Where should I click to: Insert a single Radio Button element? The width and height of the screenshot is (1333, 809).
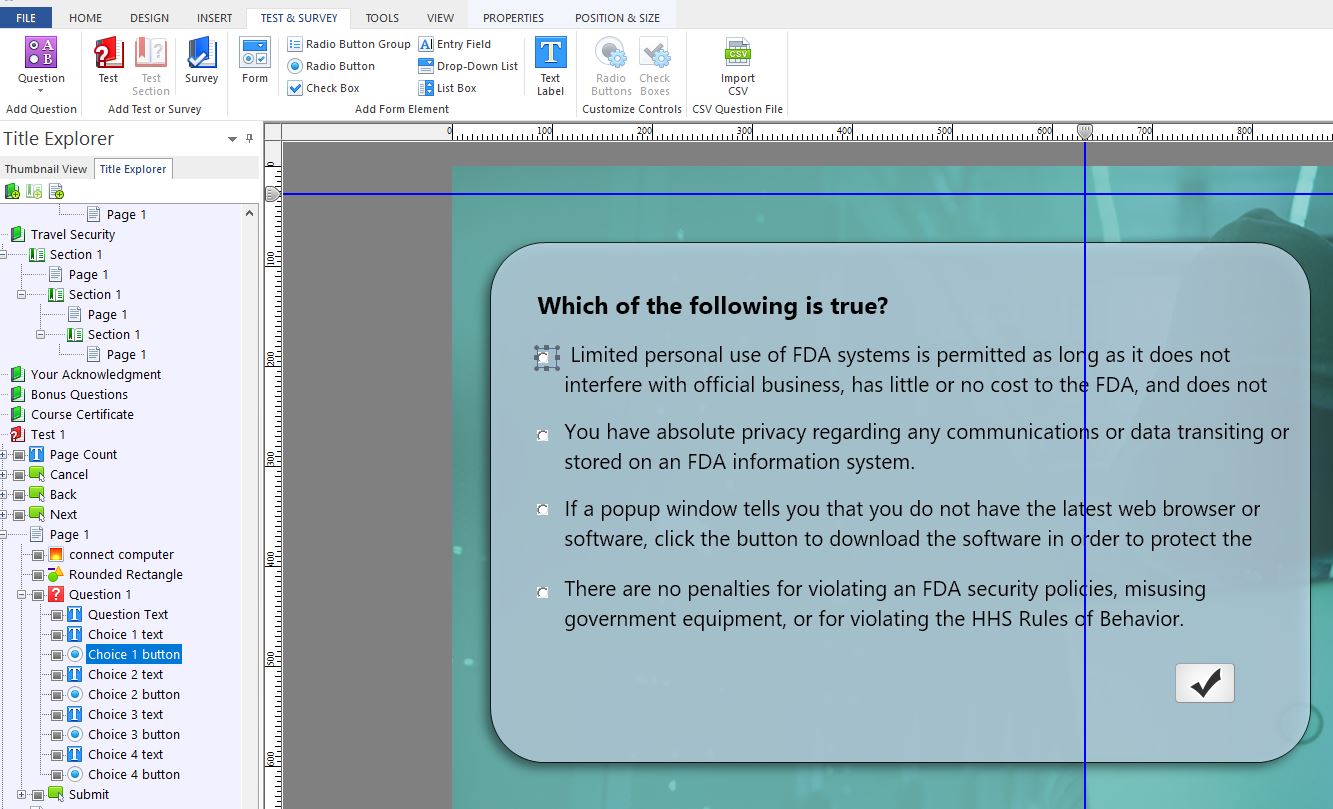click(331, 66)
